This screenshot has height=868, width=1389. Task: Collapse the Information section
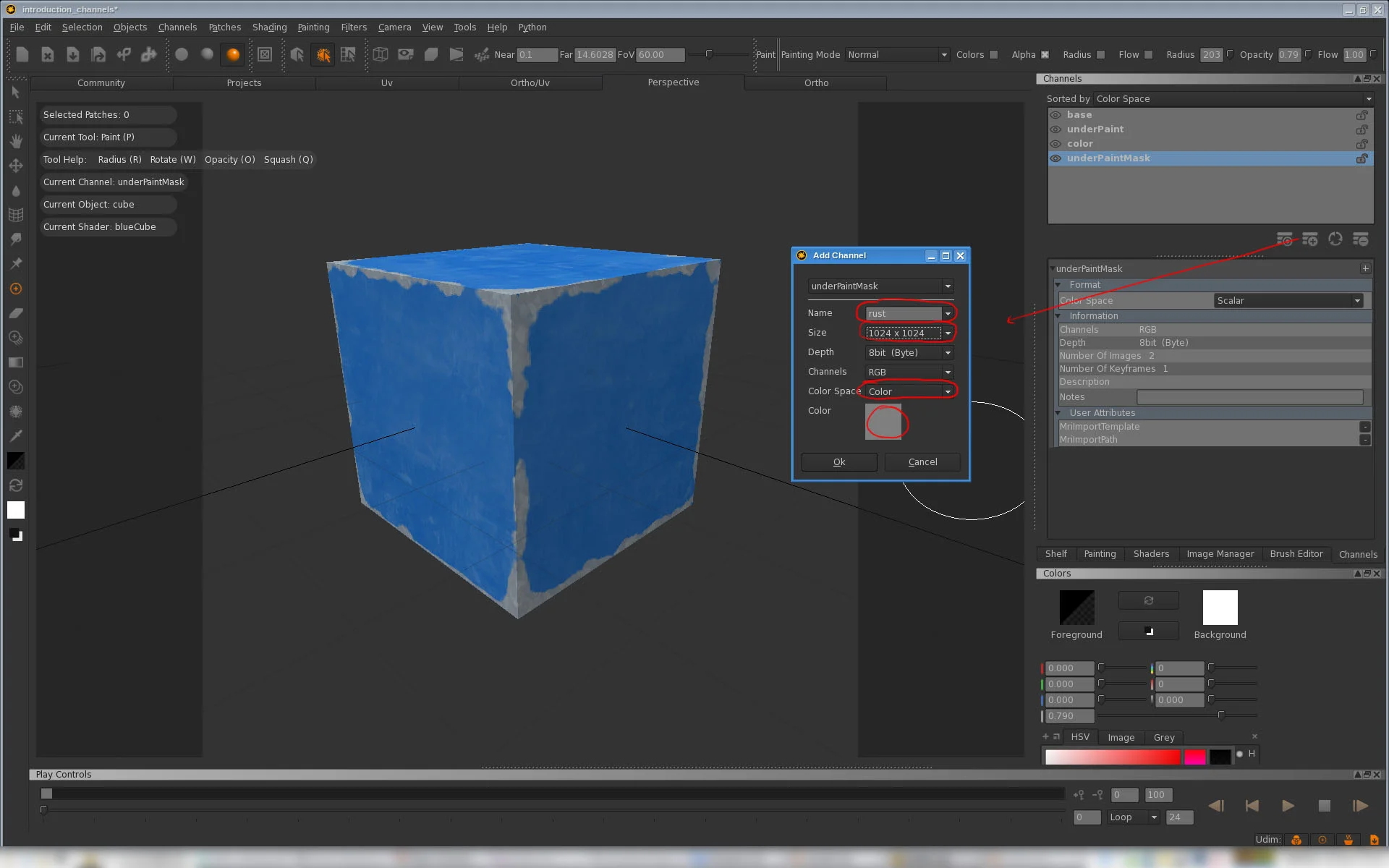pos(1058,316)
